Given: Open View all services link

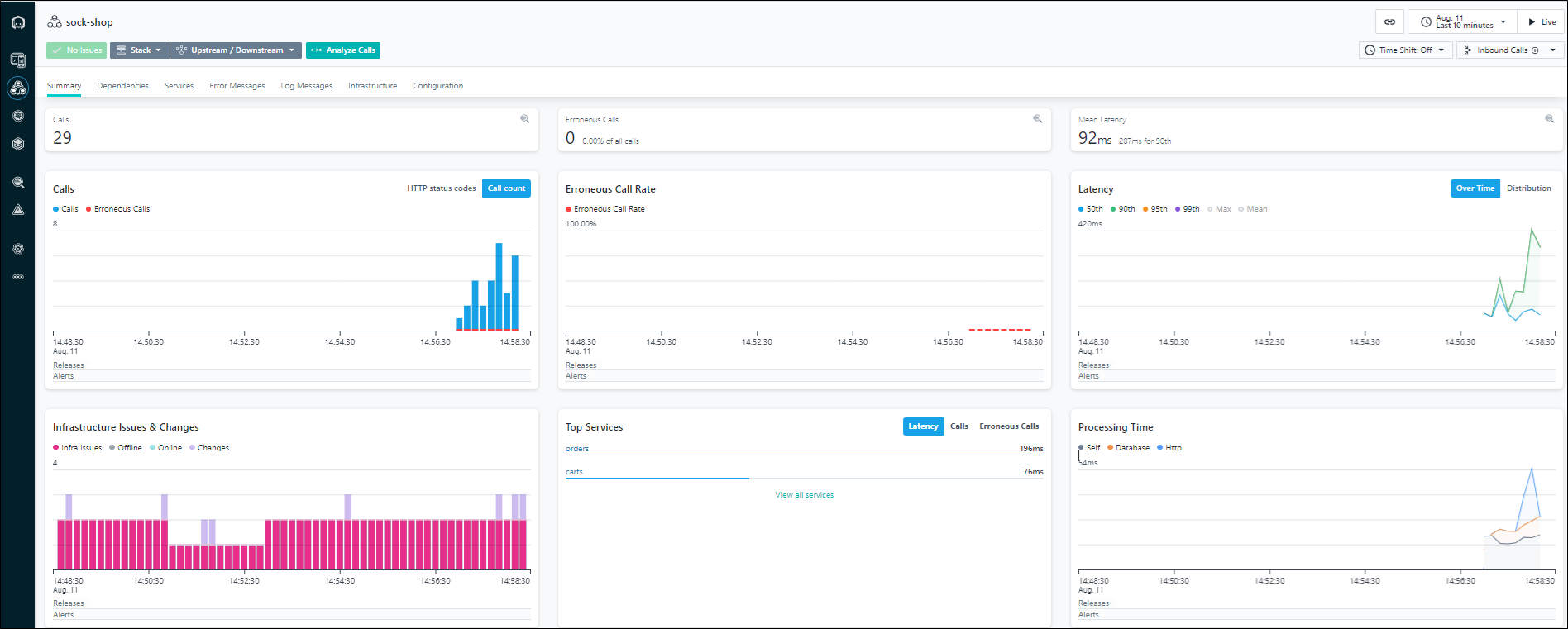Looking at the screenshot, I should (804, 495).
